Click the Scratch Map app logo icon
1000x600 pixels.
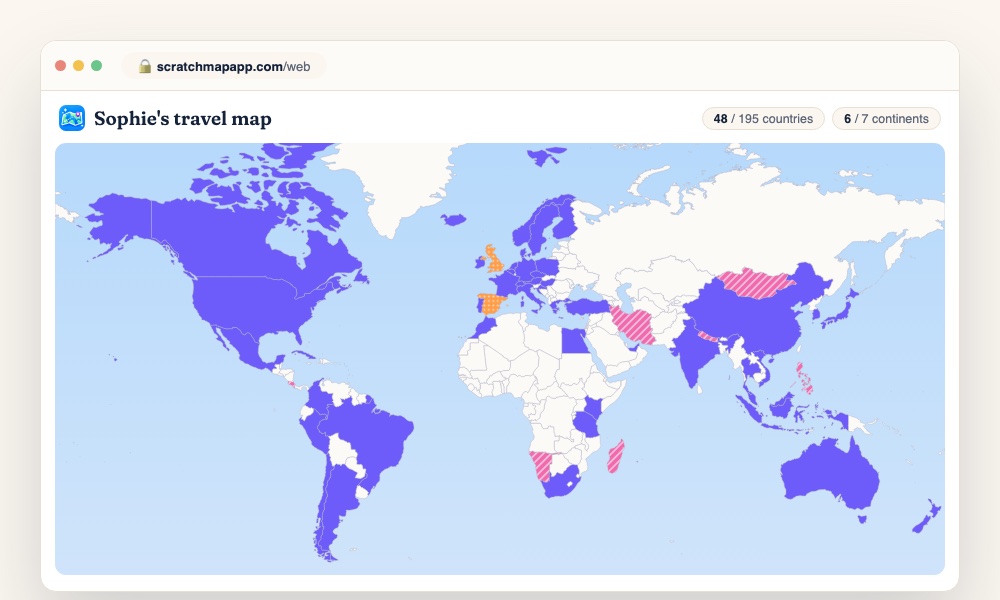(x=72, y=118)
